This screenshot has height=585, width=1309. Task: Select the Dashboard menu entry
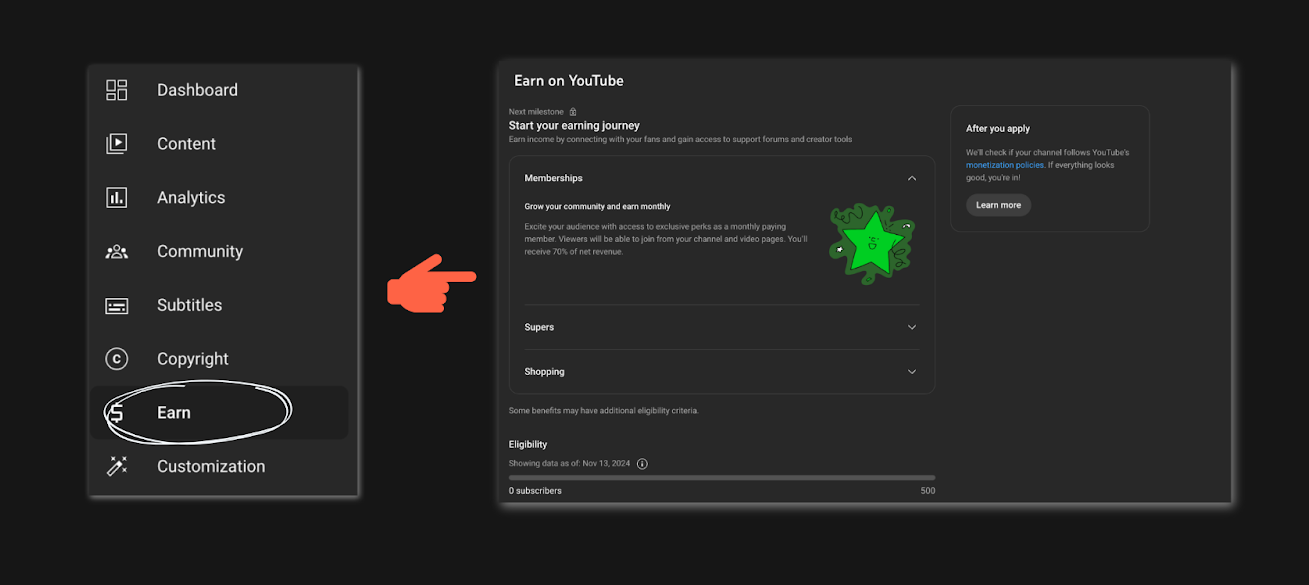197,89
